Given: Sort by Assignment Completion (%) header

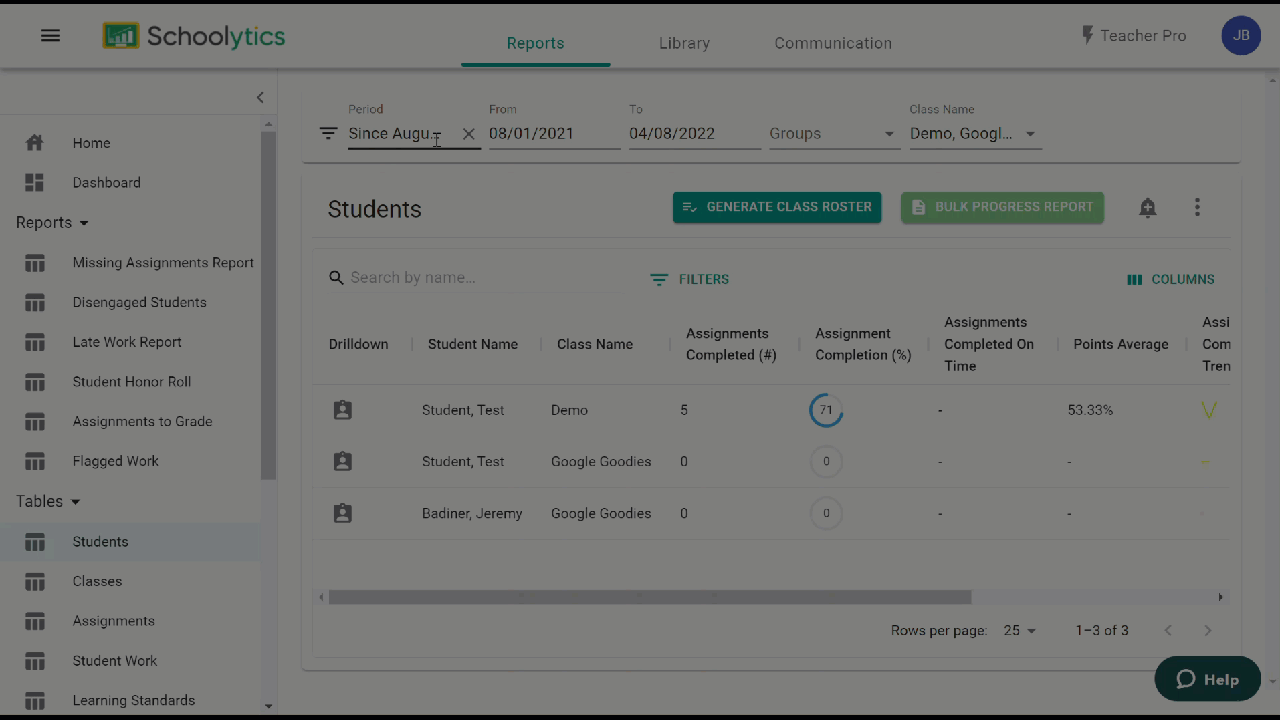Looking at the screenshot, I should [x=863, y=344].
